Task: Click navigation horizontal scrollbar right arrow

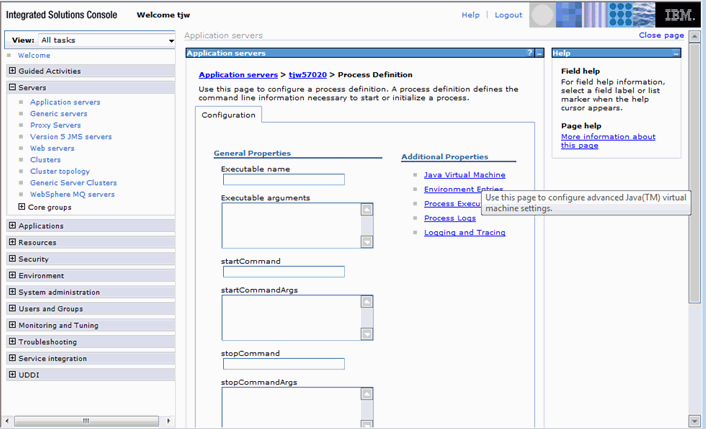Action: tap(168, 421)
